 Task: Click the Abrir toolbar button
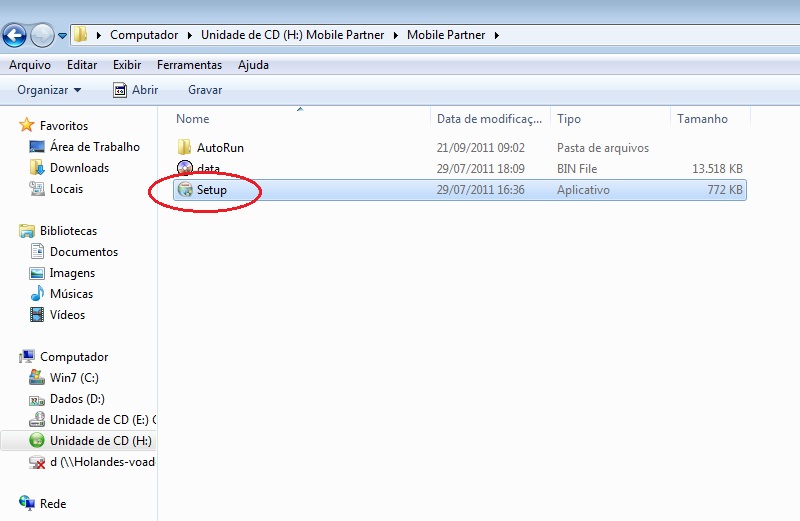[x=135, y=90]
